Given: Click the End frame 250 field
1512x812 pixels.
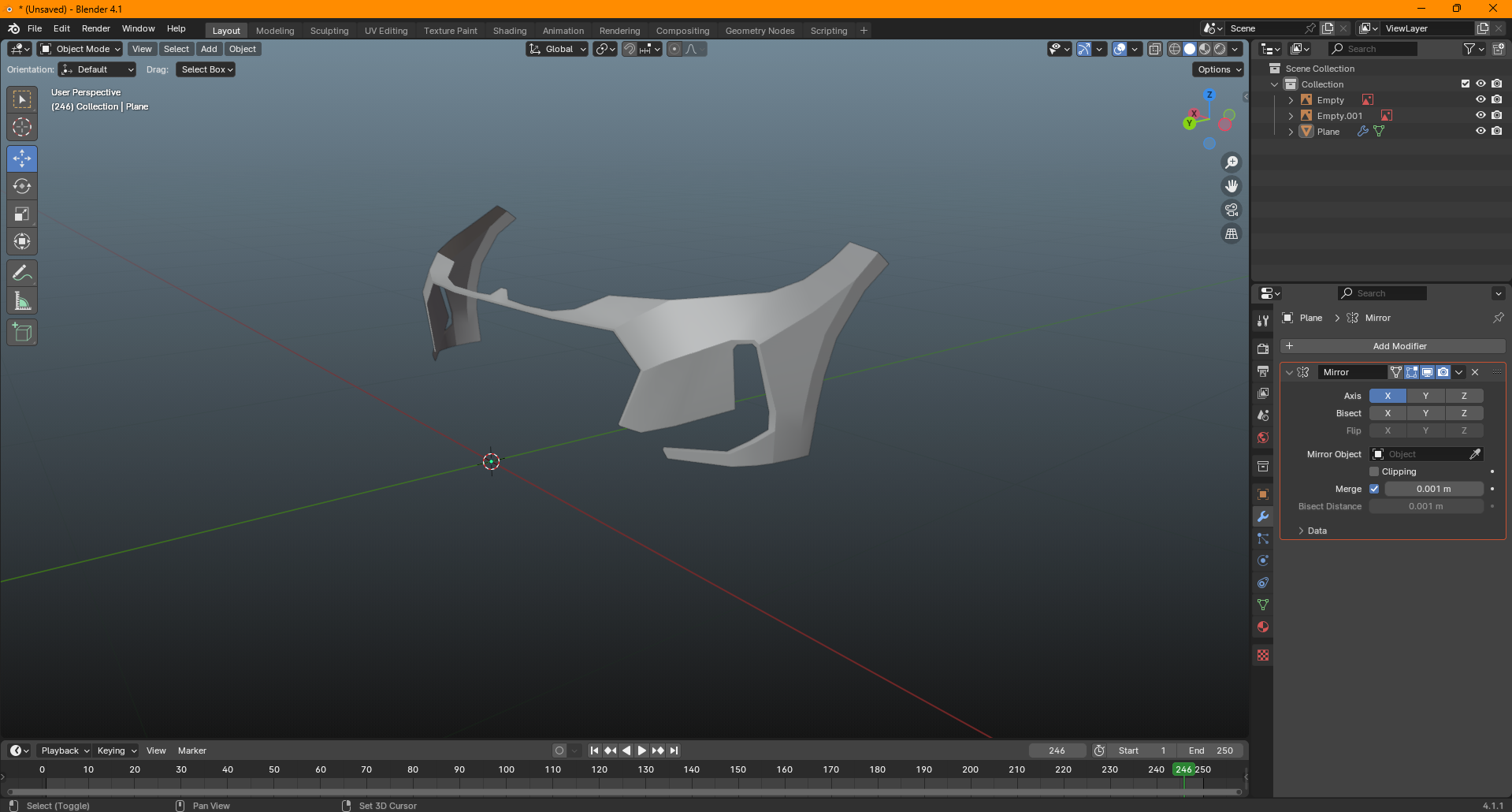Looking at the screenshot, I should pyautogui.click(x=1211, y=751).
